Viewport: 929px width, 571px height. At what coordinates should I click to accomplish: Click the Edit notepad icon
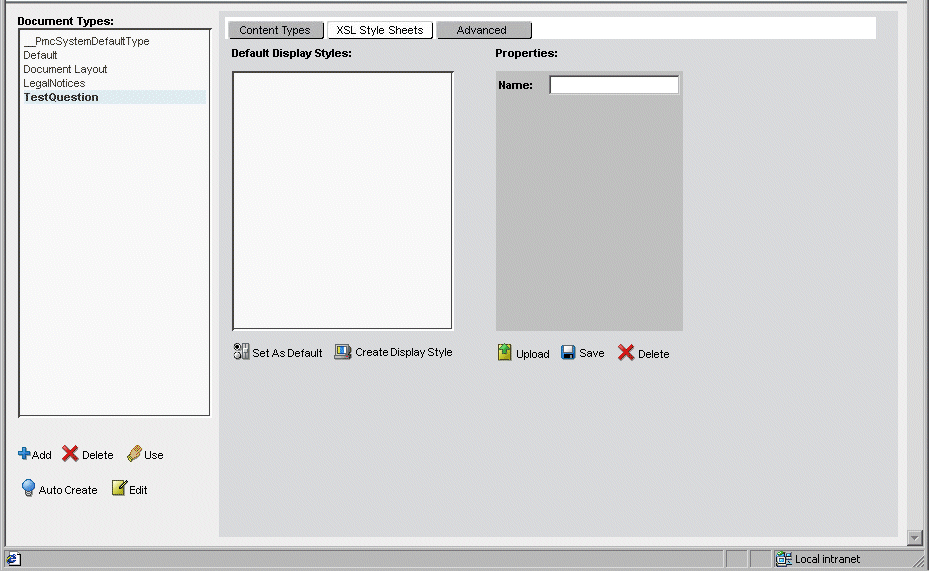(119, 489)
